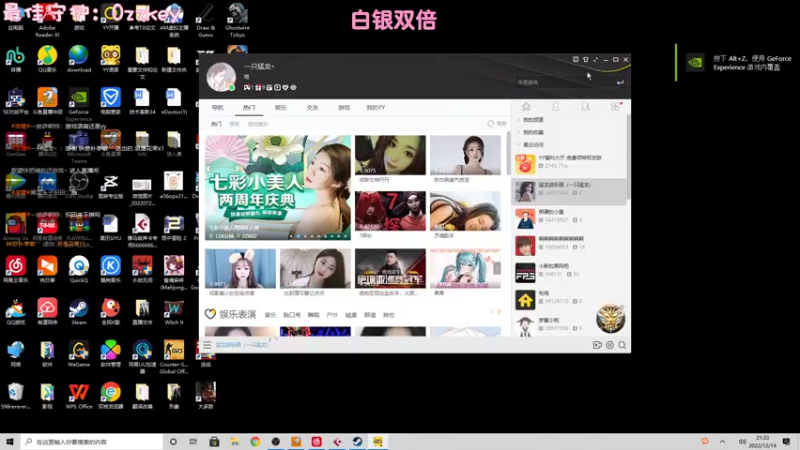This screenshot has height=450, width=800.
Task: Click YY icon in the taskbar
Action: pyautogui.click(x=378, y=441)
